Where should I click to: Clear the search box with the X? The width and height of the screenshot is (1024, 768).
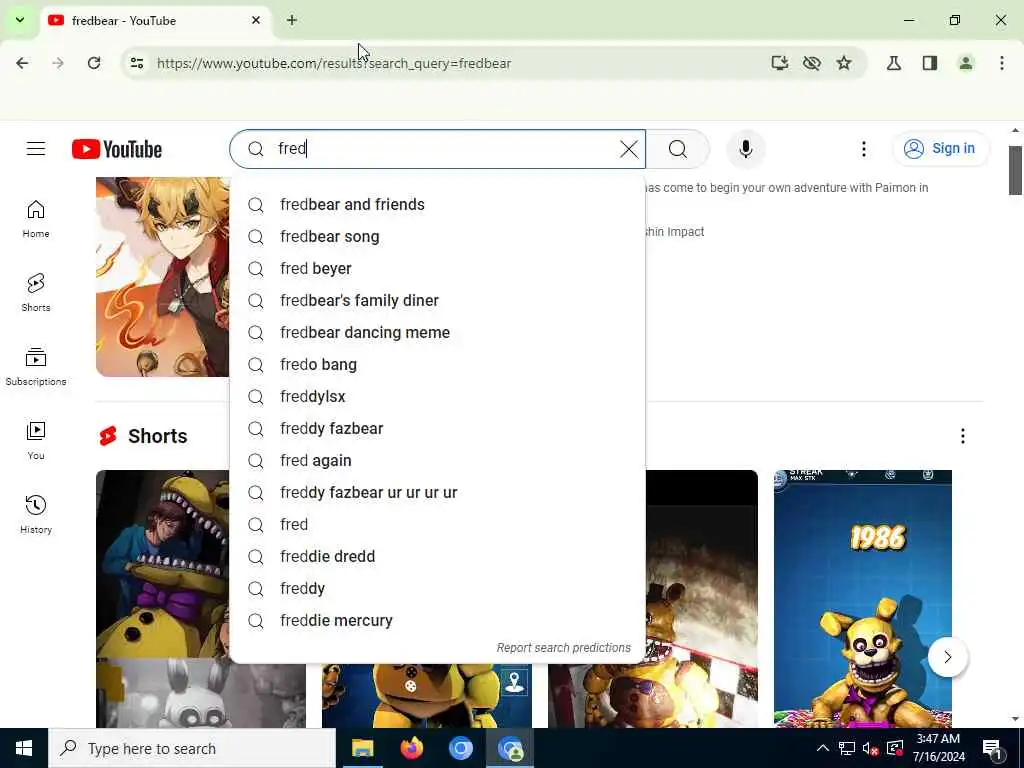(629, 149)
